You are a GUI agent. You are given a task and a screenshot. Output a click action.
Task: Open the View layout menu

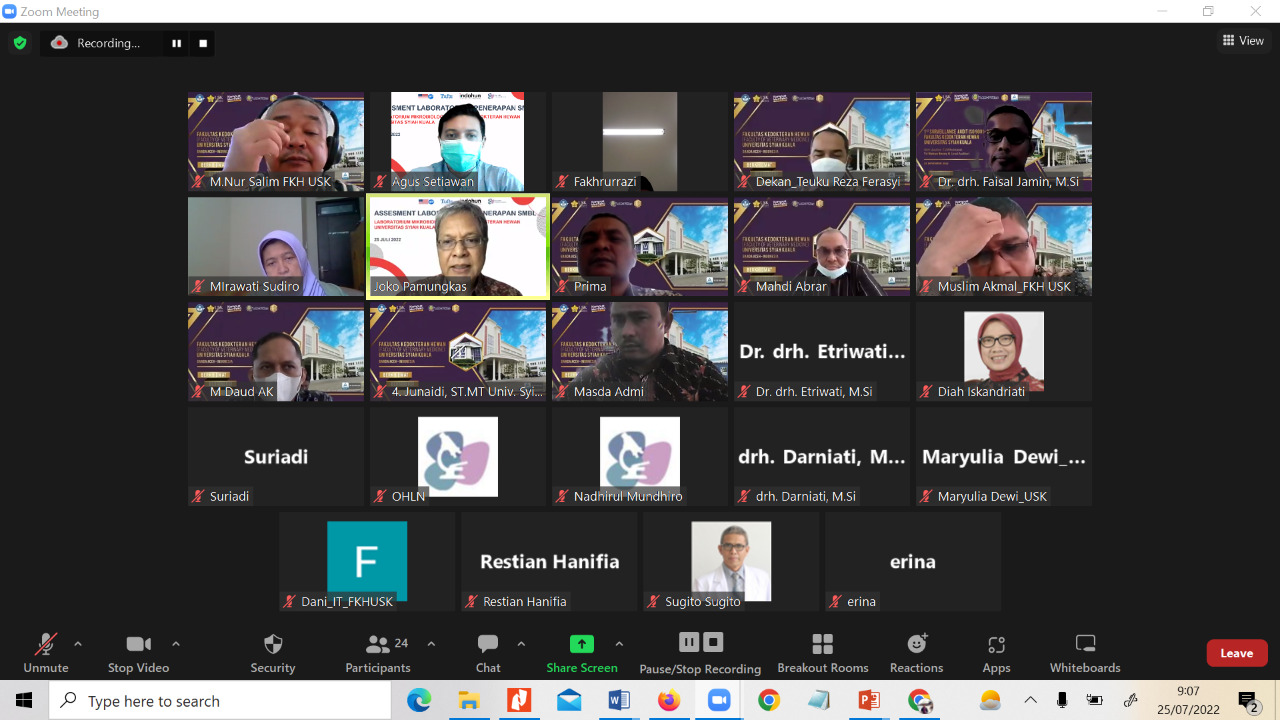pos(1243,41)
